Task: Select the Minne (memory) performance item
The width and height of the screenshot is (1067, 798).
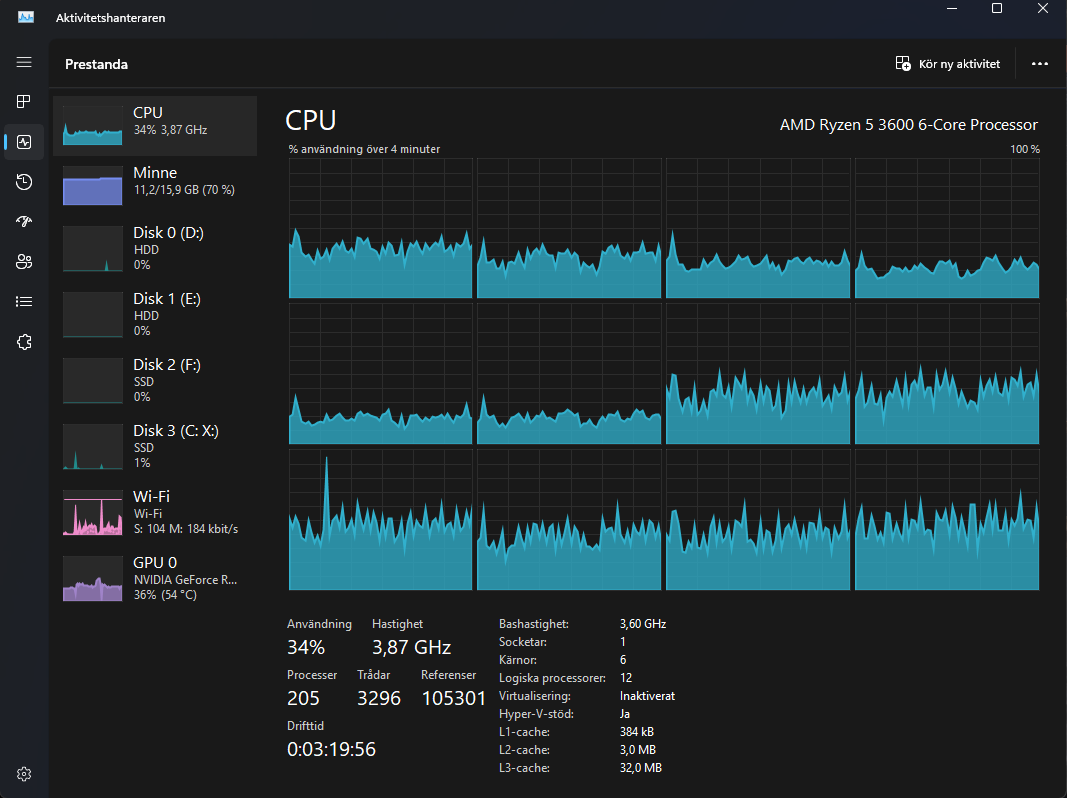Action: point(155,186)
